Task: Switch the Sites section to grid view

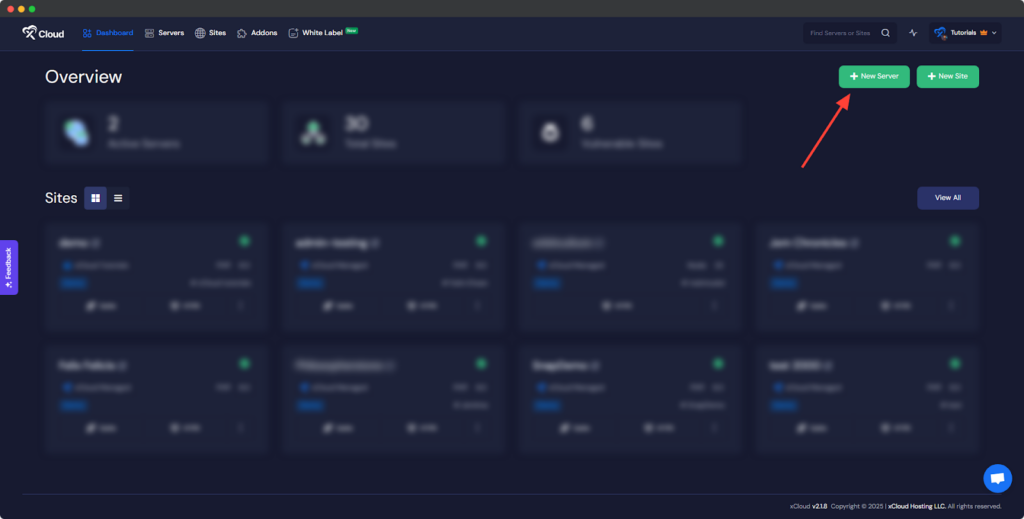Action: point(95,198)
